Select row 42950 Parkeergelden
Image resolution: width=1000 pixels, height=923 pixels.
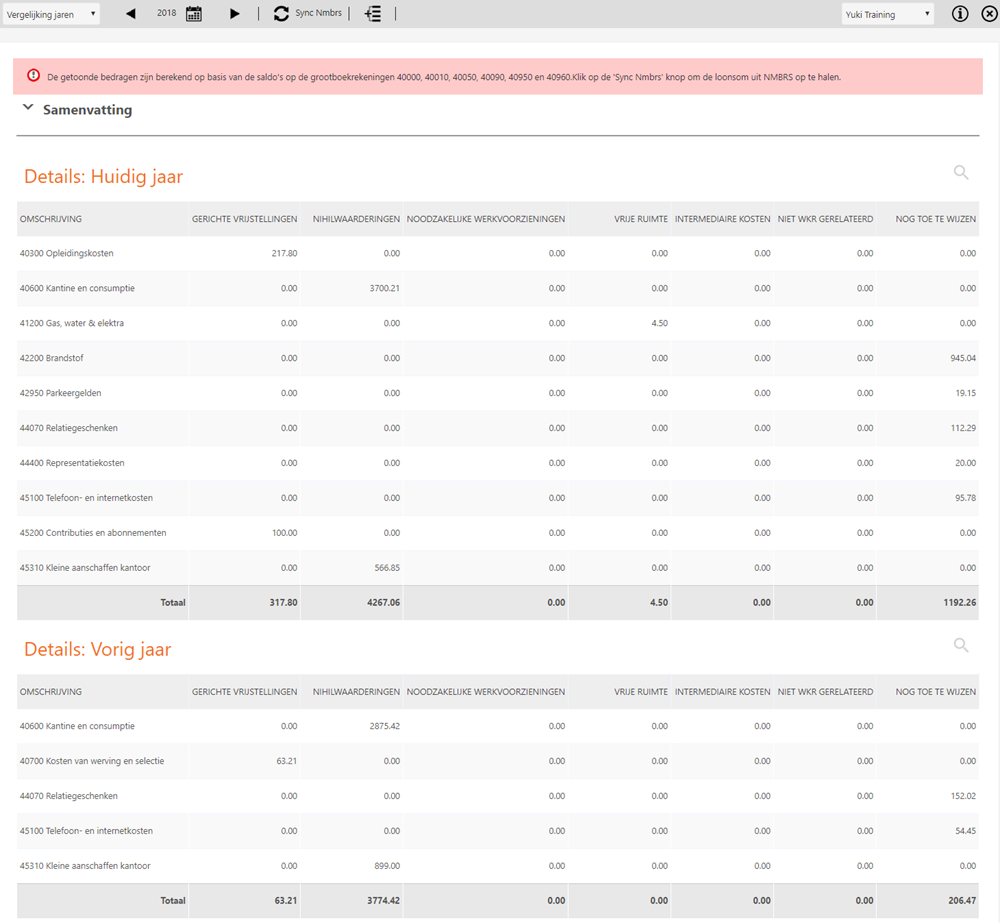point(497,393)
